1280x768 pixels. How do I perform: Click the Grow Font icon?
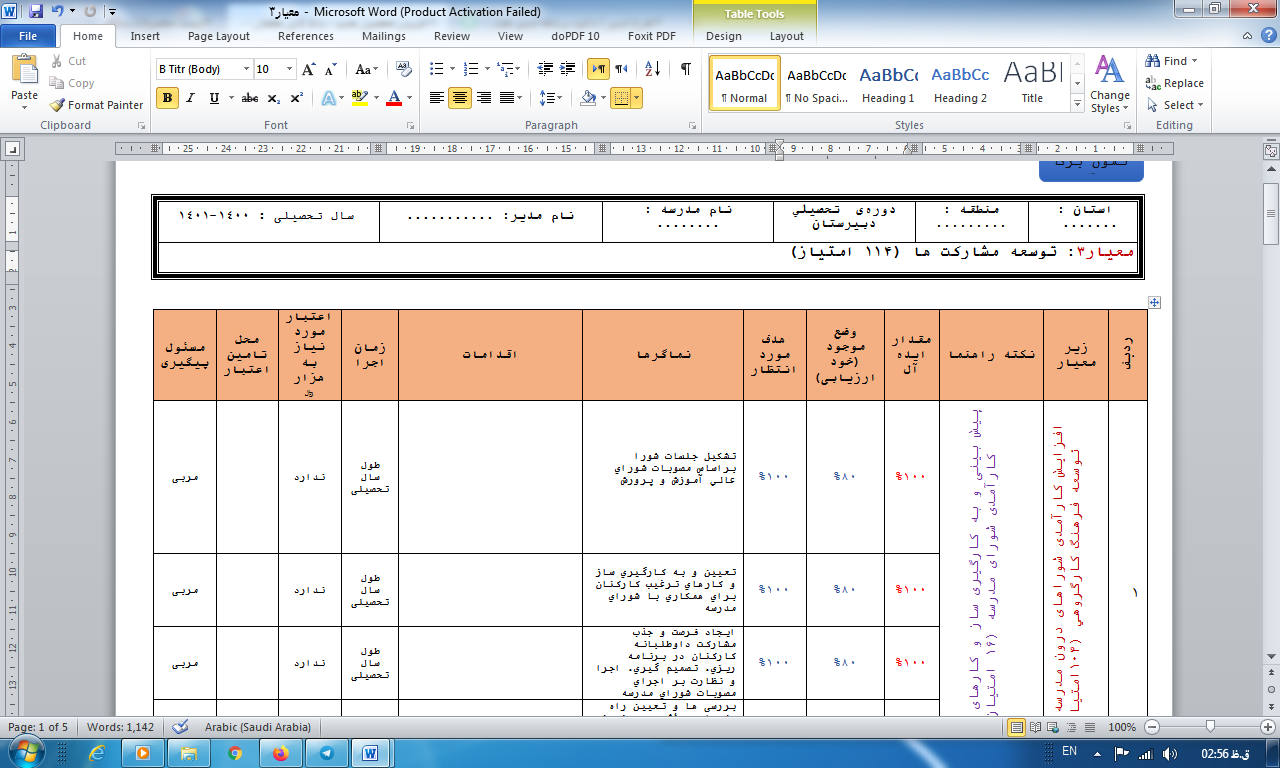pyautogui.click(x=308, y=69)
